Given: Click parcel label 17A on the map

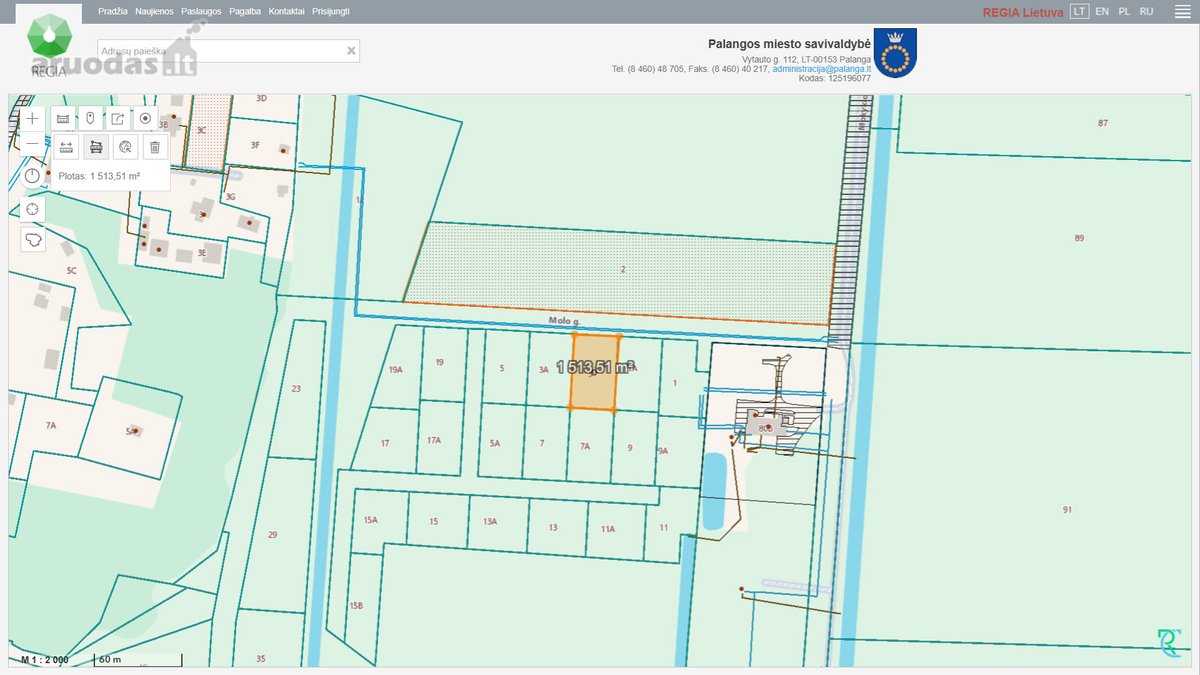Looking at the screenshot, I should (434, 440).
